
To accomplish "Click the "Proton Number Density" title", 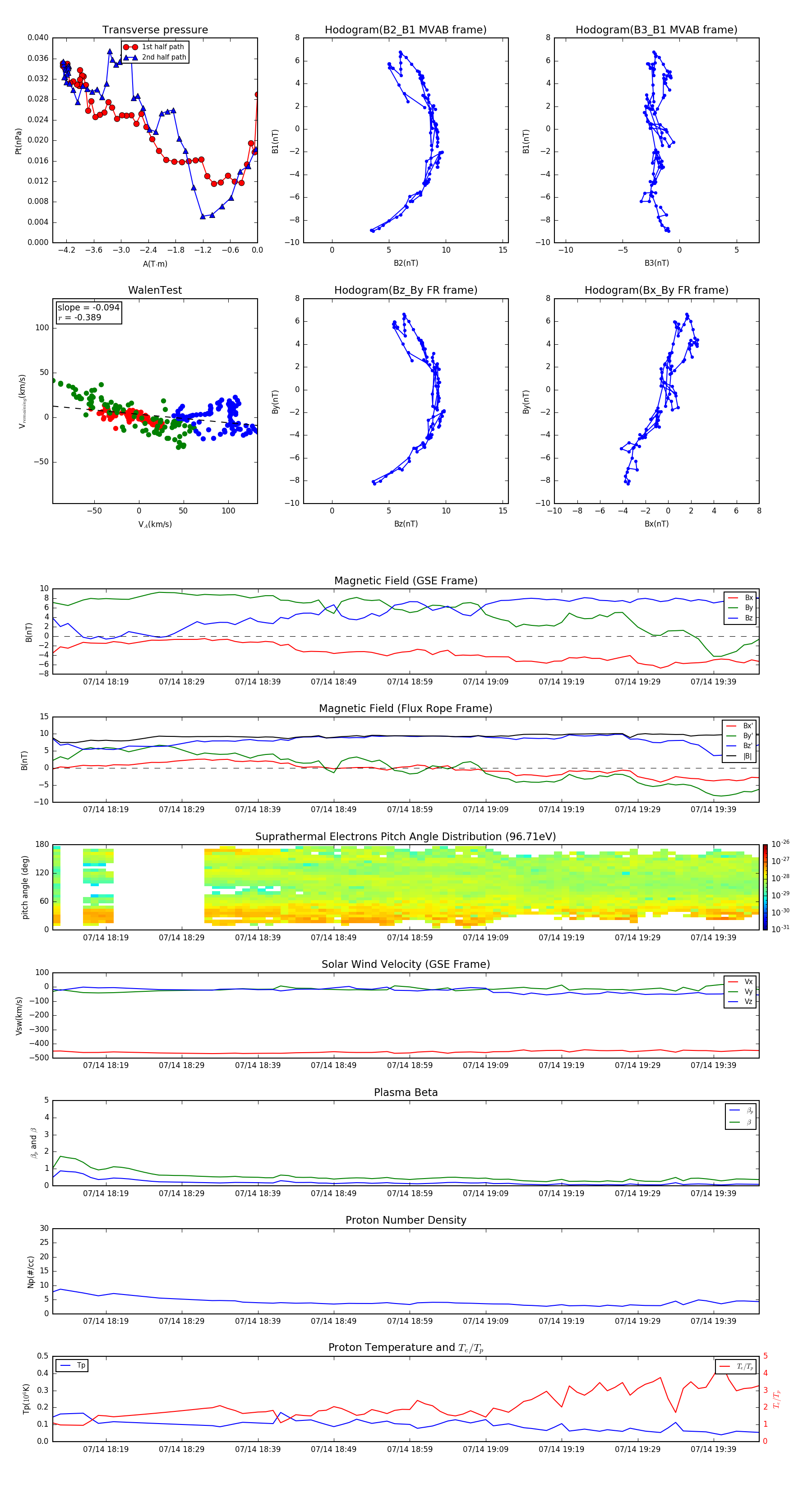I will pos(406,1220).
